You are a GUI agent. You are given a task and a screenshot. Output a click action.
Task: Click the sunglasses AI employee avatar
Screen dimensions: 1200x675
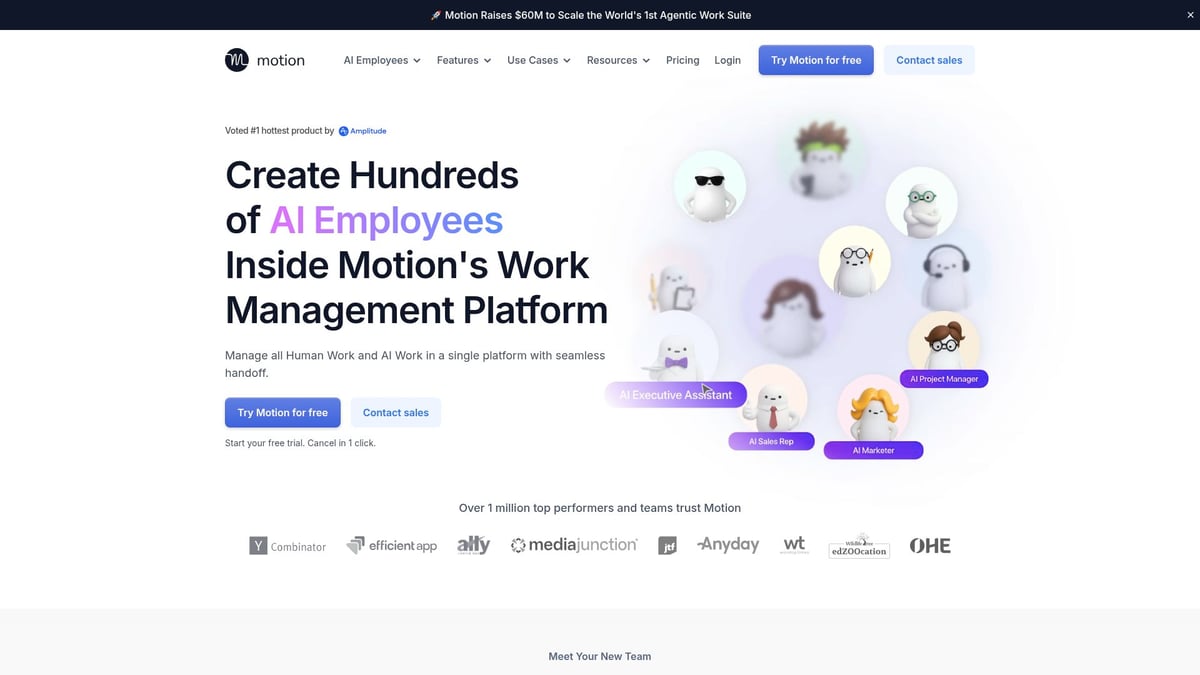click(709, 185)
